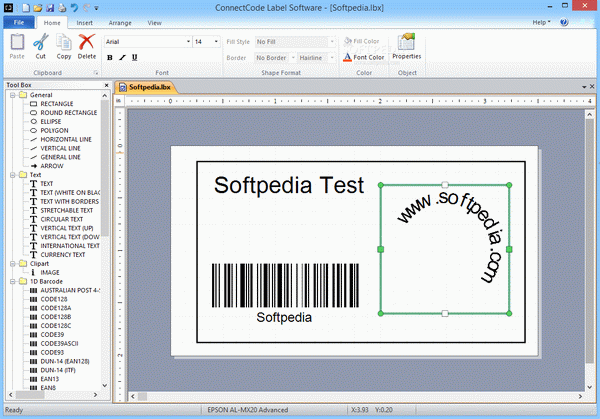Open quick access toolbar customize arrow
Image resolution: width=600 pixels, height=419 pixels.
pos(96,8)
